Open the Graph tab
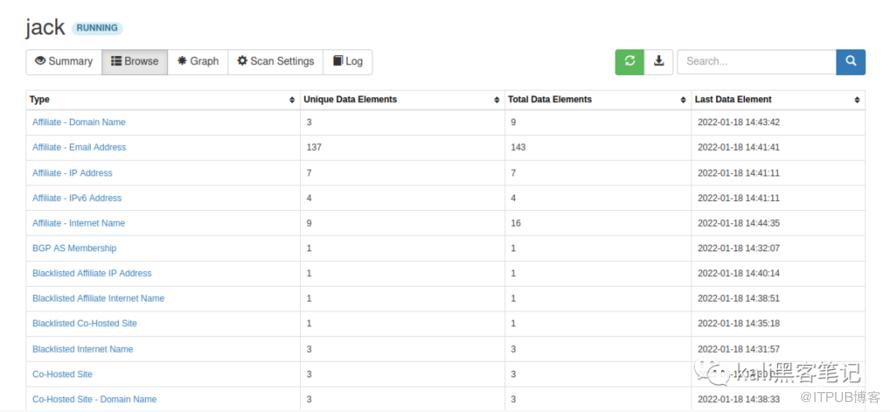Image resolution: width=890 pixels, height=412 pixels. coord(198,62)
